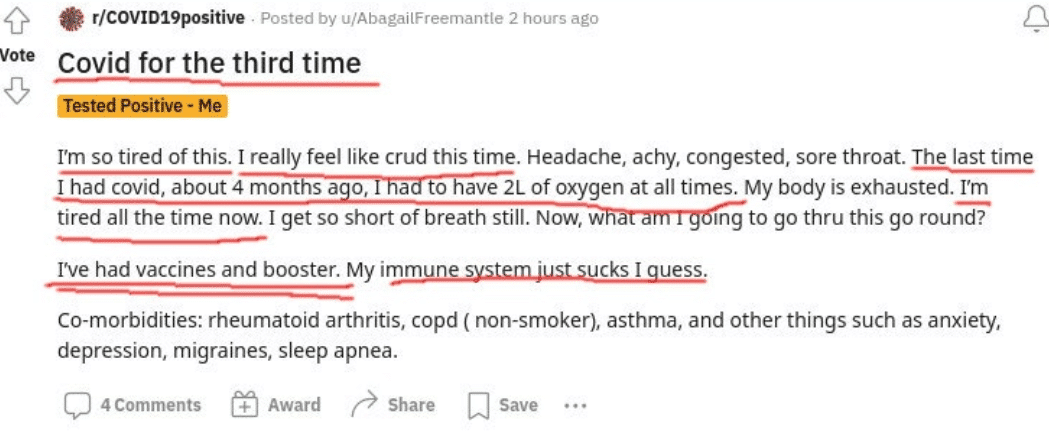Click the co-morbidities paragraph text
The width and height of the screenshot is (1049, 444).
tap(529, 335)
